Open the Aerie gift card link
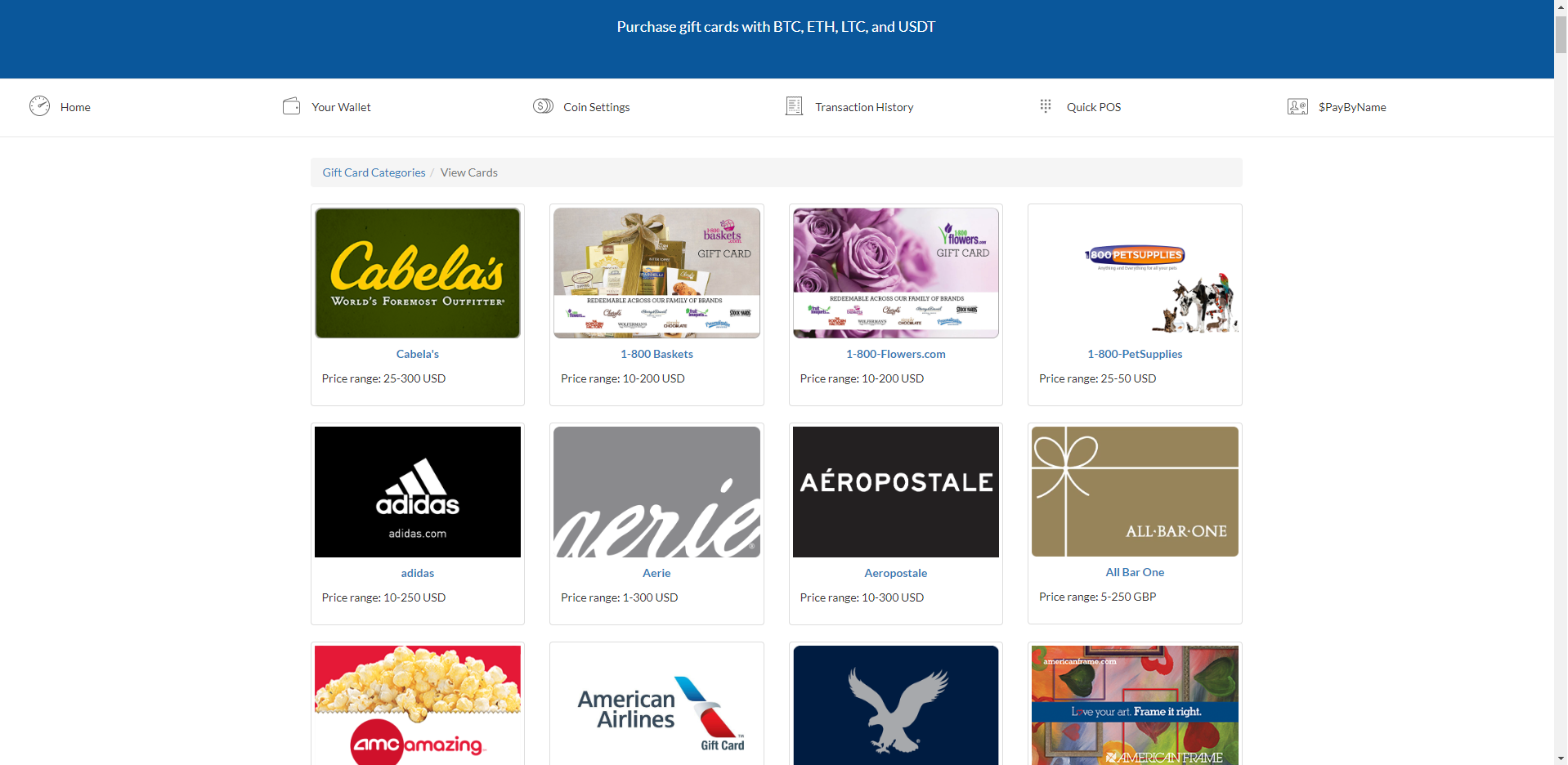The image size is (1568, 765). [x=656, y=573]
